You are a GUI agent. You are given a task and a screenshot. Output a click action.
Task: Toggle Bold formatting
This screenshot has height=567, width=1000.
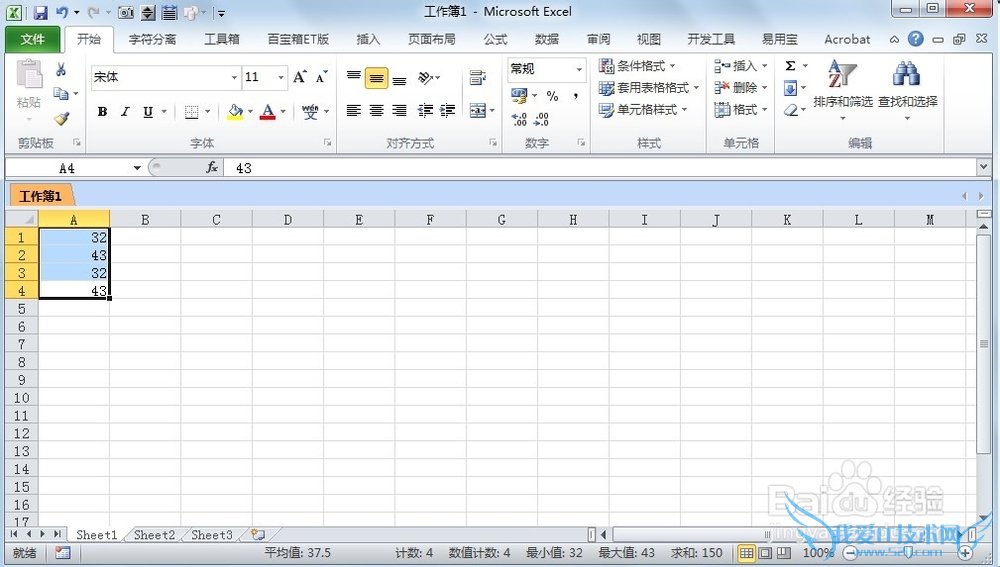pos(102,112)
